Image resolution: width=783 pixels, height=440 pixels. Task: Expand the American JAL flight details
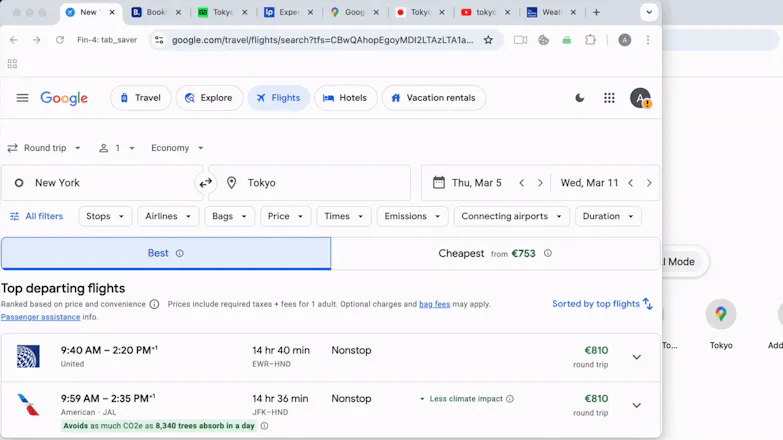(637, 405)
